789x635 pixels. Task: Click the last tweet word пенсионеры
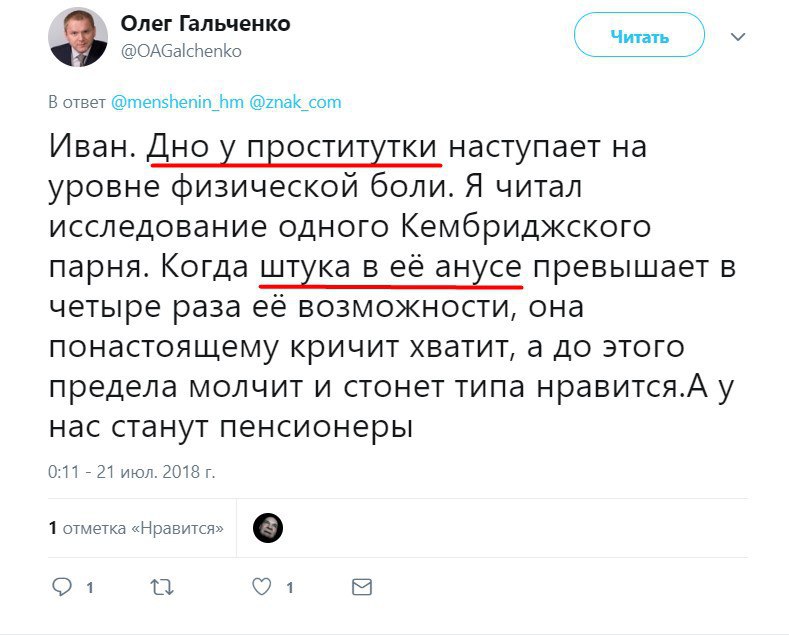317,428
